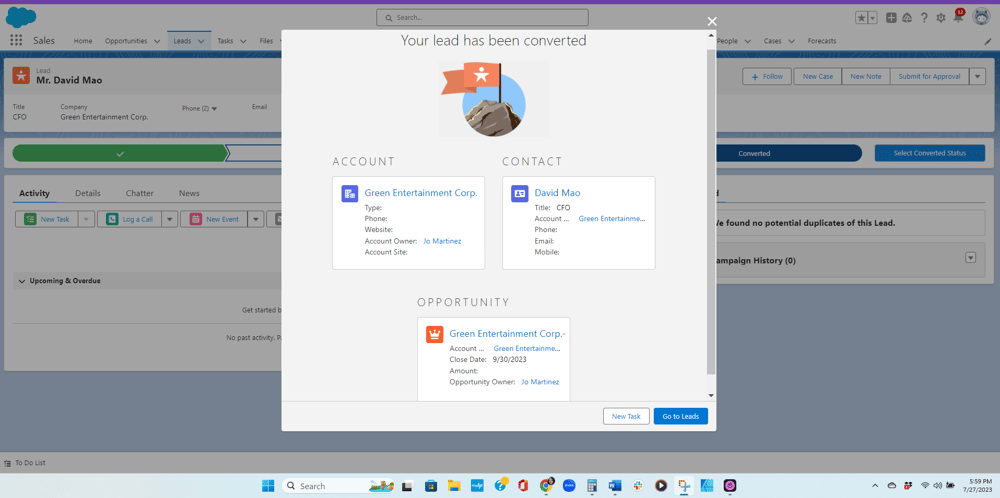Open Snipping Tool in the taskbar

(x=684, y=486)
